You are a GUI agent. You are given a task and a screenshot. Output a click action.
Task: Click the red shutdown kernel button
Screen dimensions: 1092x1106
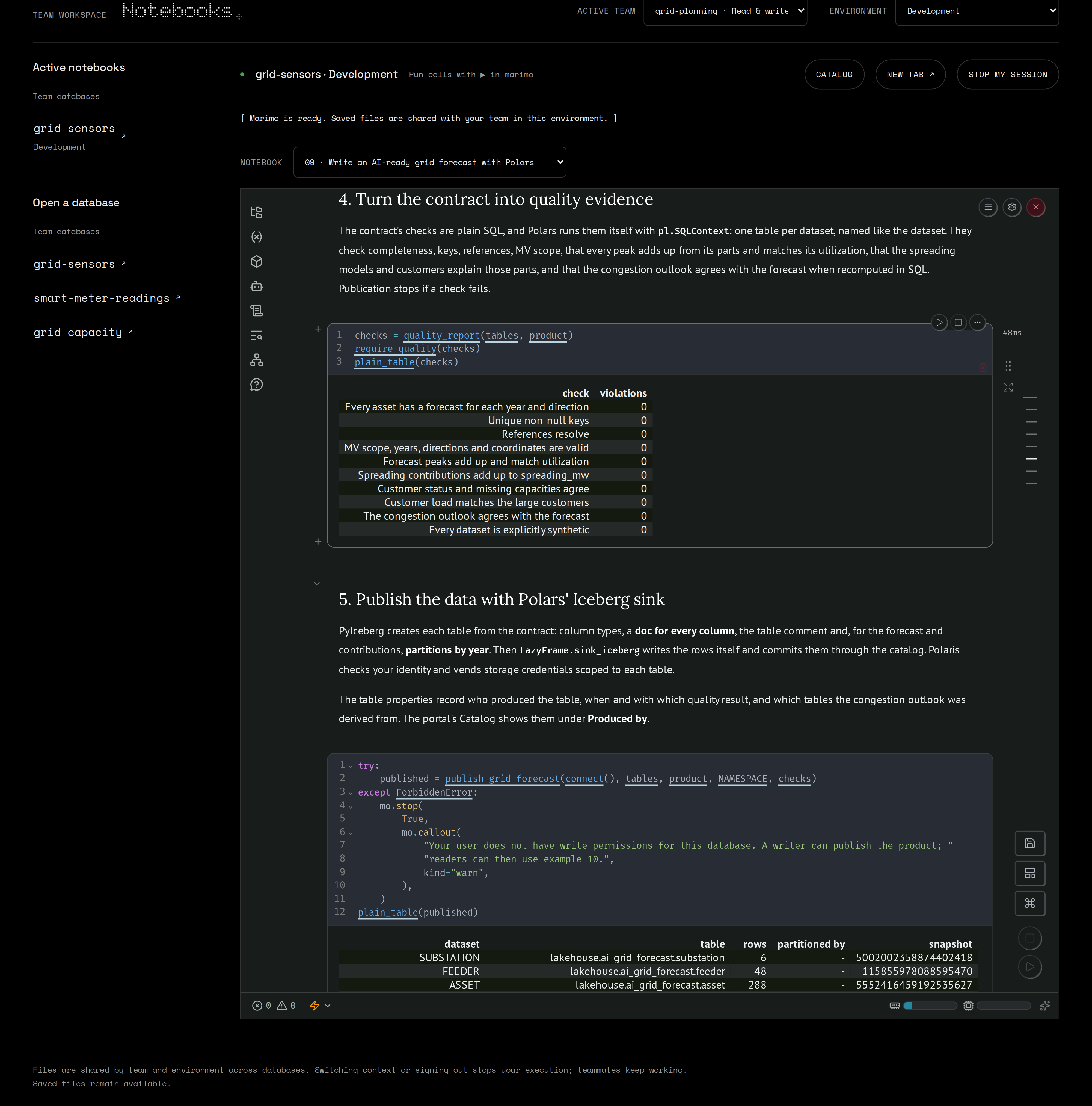point(1036,207)
